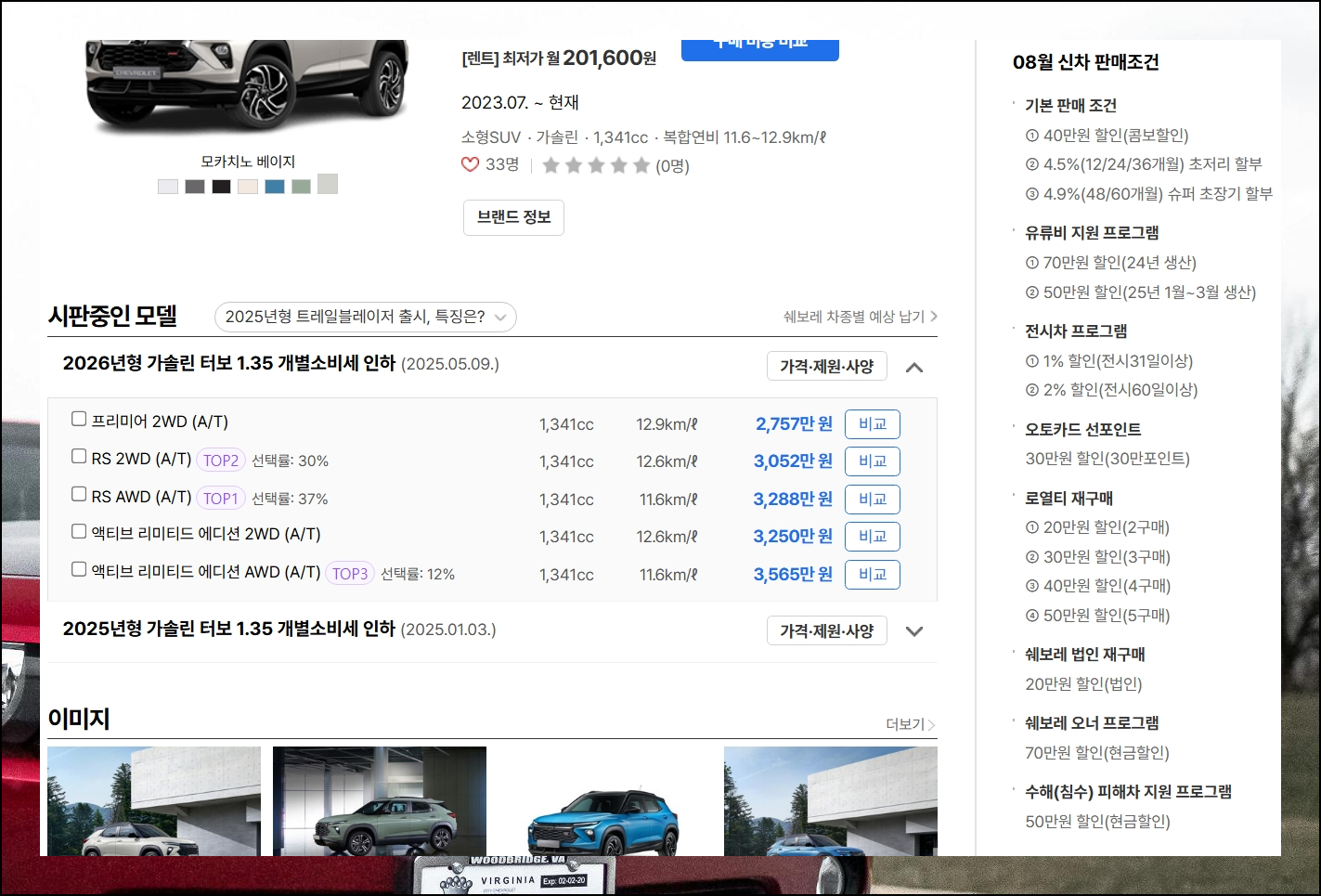Click the 3,565만 원 price

click(x=793, y=575)
